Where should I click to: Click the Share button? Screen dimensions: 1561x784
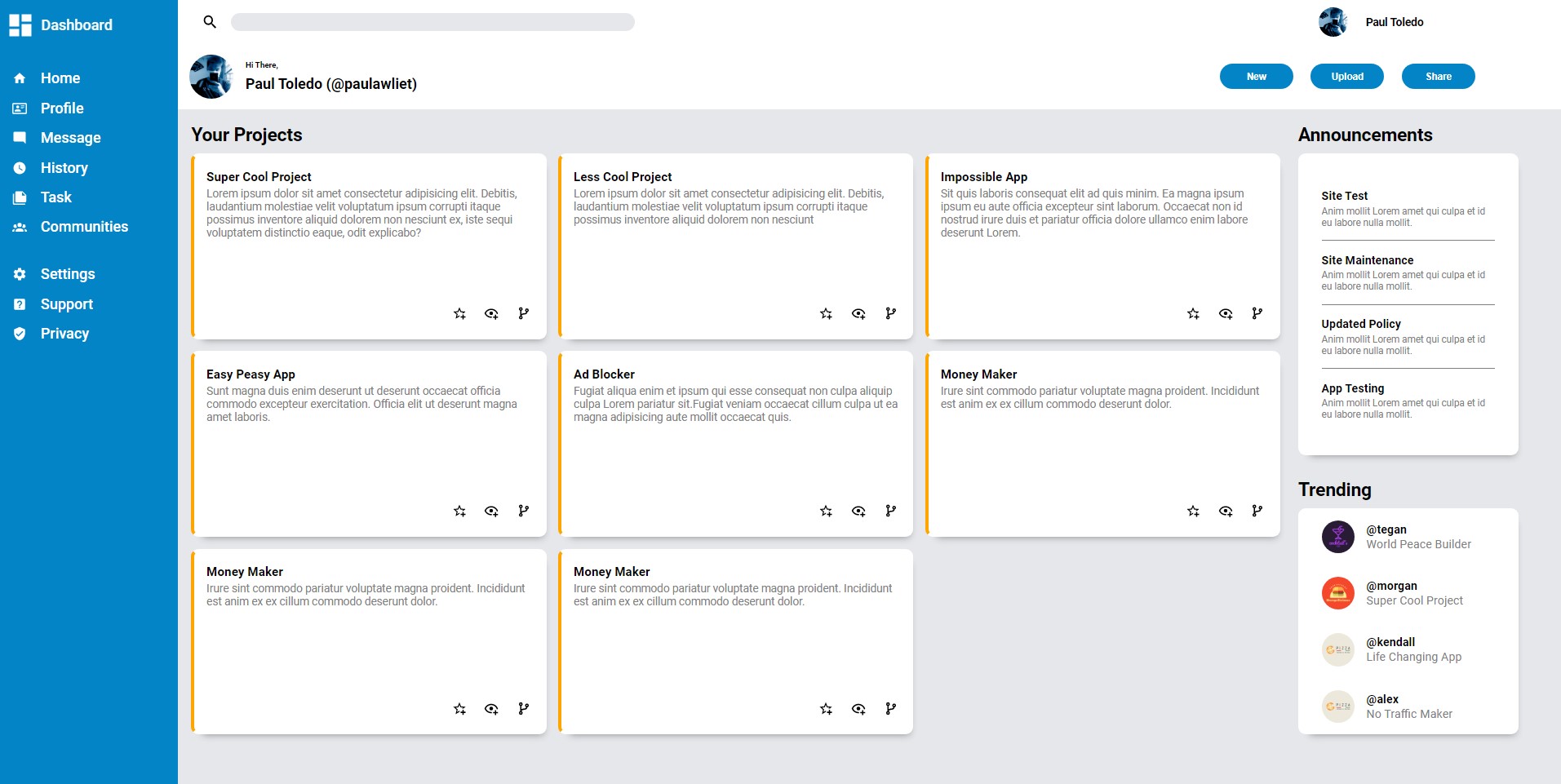pyautogui.click(x=1438, y=76)
